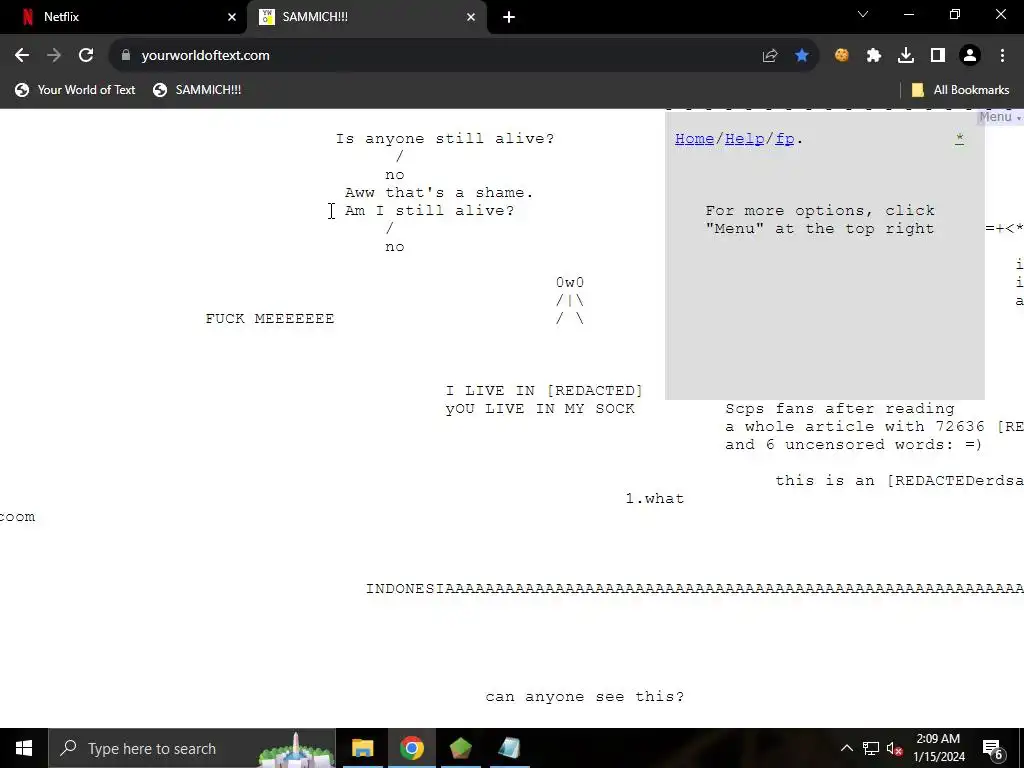Open a new tab with plus button

509,18
